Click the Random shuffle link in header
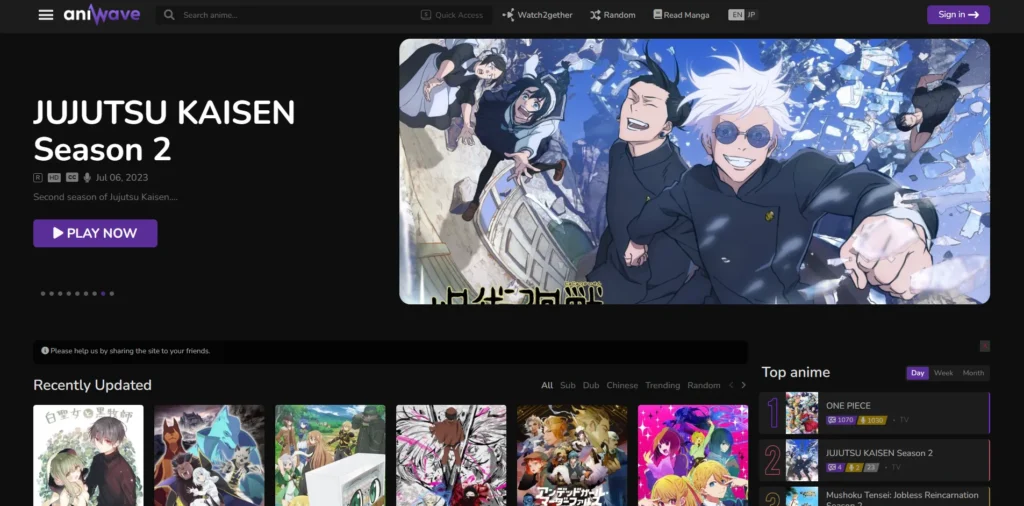1024x506 pixels. coord(613,15)
